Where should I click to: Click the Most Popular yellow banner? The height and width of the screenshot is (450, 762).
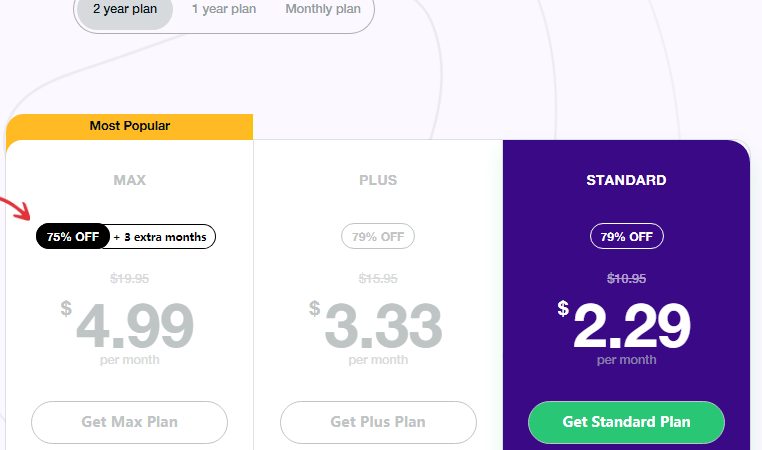pos(129,126)
